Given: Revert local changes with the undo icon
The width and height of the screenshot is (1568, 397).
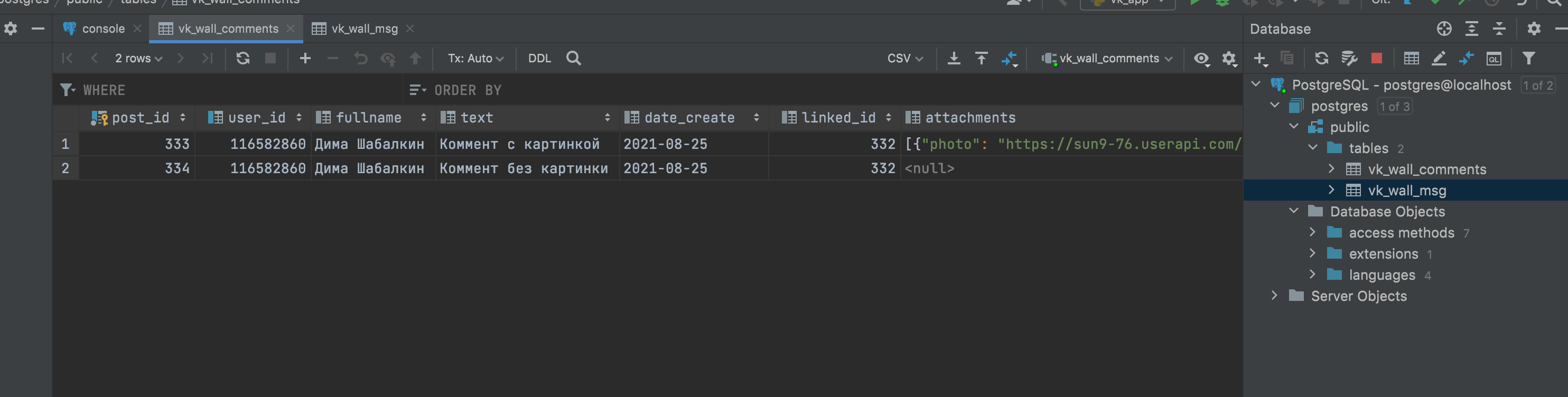Looking at the screenshot, I should click(361, 59).
